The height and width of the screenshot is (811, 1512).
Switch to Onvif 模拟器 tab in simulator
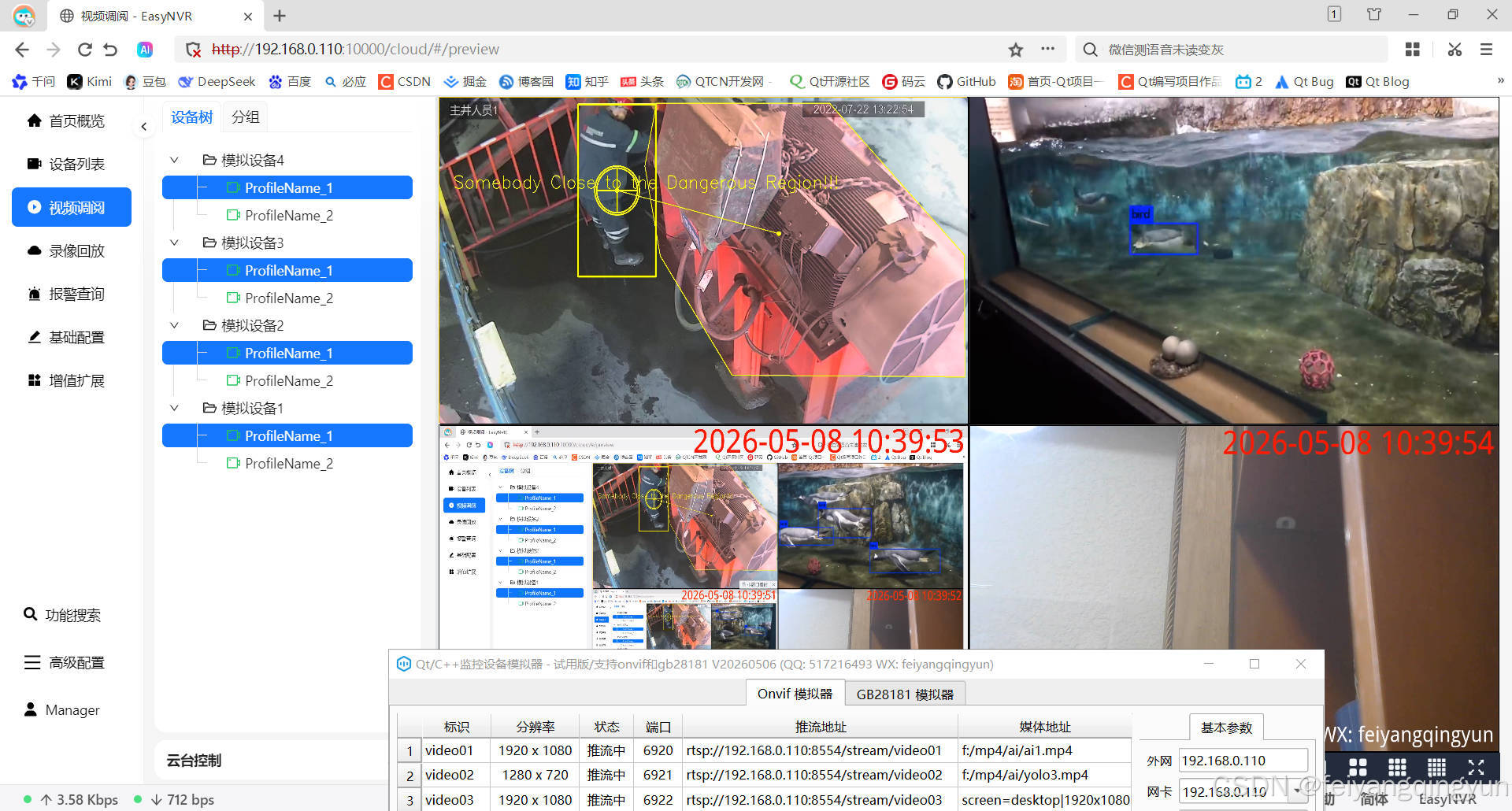795,694
